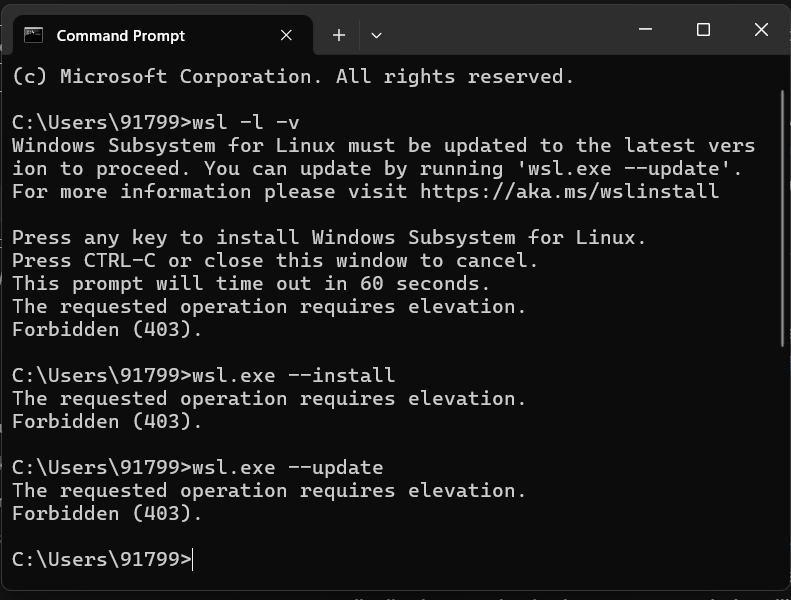The height and width of the screenshot is (600, 791).
Task: Click the empty title bar area beside the dropdown
Action: coord(504,30)
